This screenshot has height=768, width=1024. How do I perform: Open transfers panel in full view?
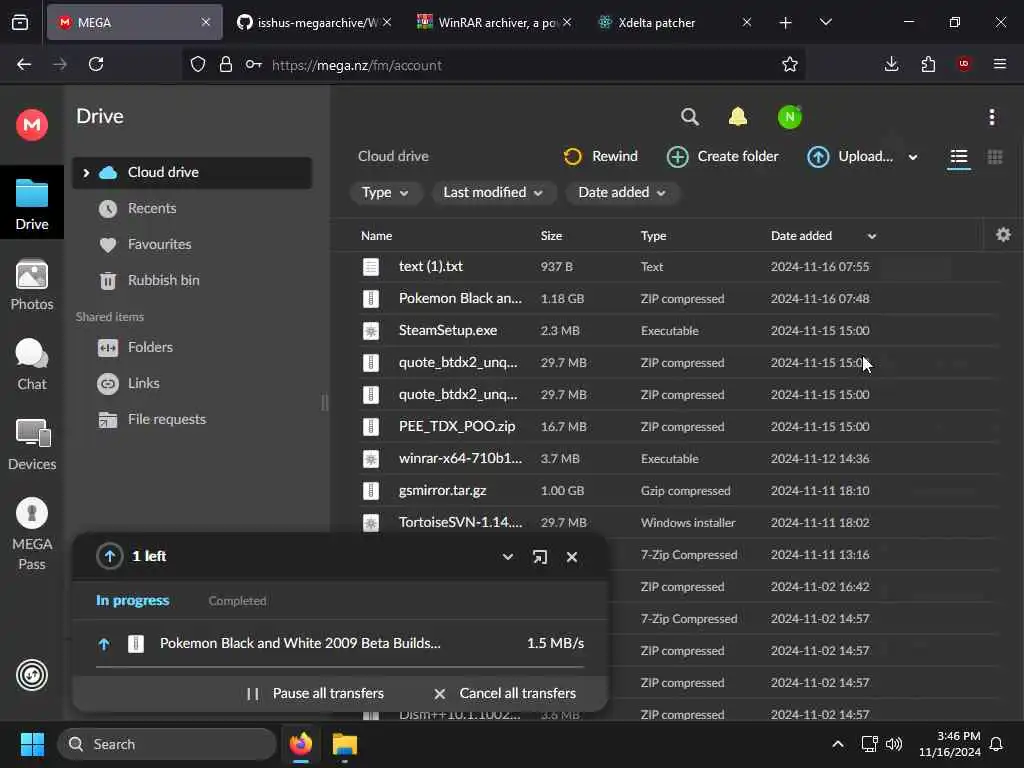click(539, 557)
